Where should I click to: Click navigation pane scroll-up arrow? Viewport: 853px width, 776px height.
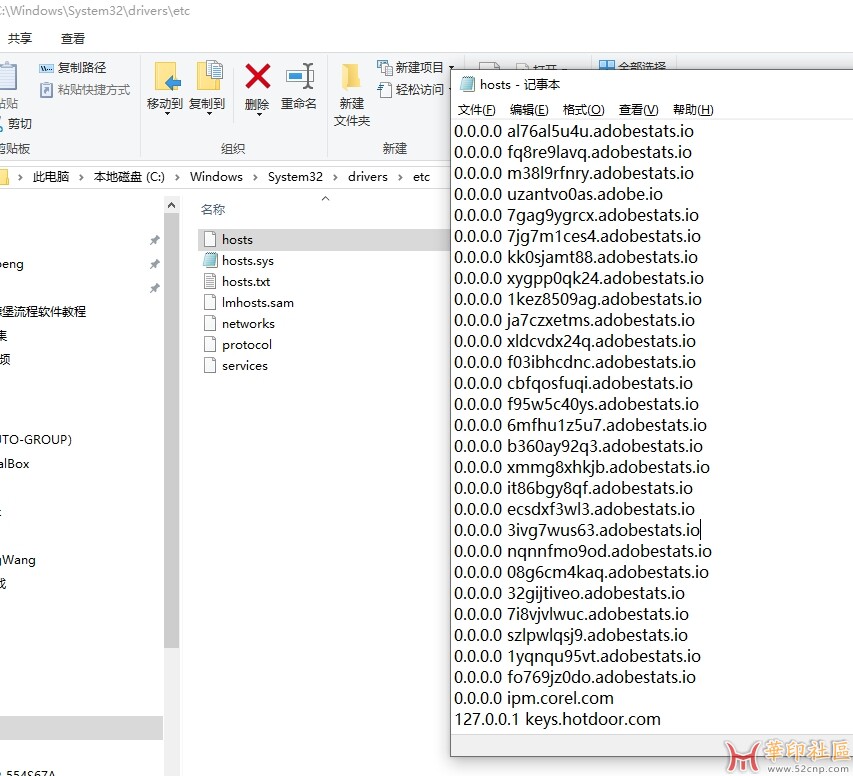[171, 205]
